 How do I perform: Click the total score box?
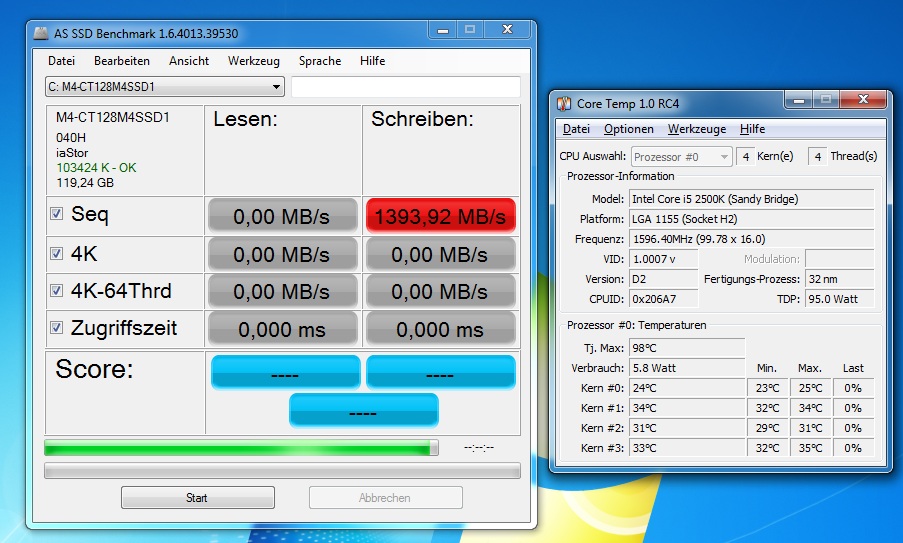coord(363,411)
